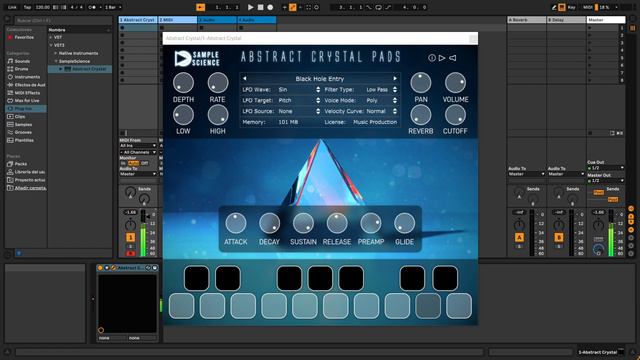Change the Velocity Curve Normal stepper
This screenshot has height=360, width=640.
pyautogui.click(x=395, y=111)
